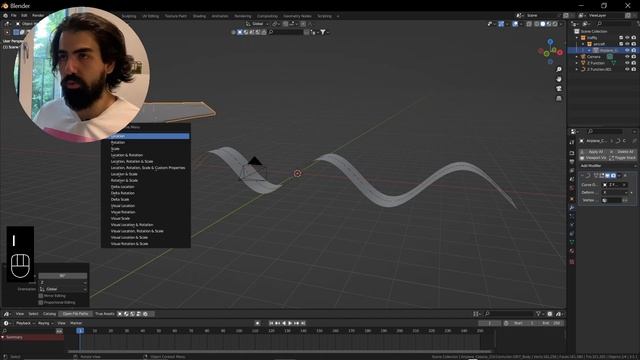The image size is (640, 360).
Task: Click the zoom viewport magnifier icon
Action: (559, 69)
